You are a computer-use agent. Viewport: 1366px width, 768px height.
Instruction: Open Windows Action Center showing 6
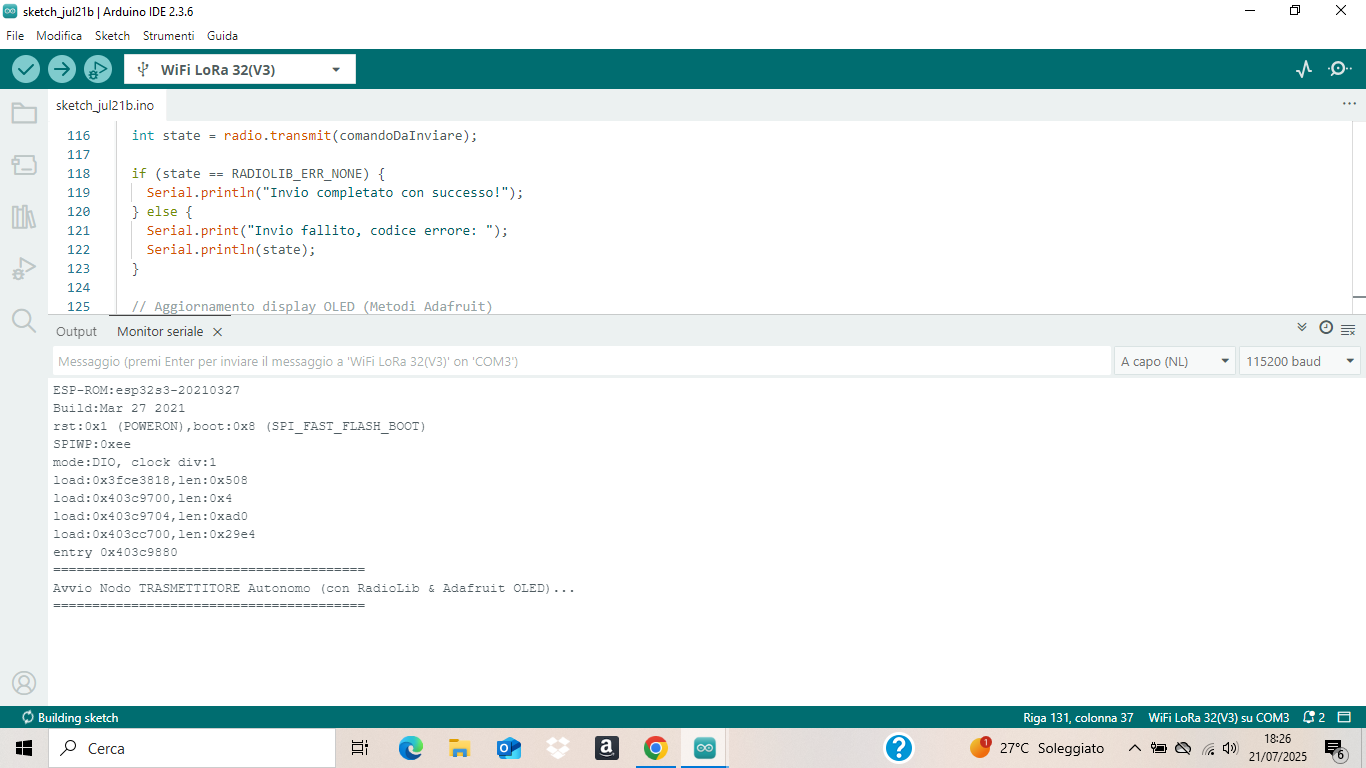1335,749
